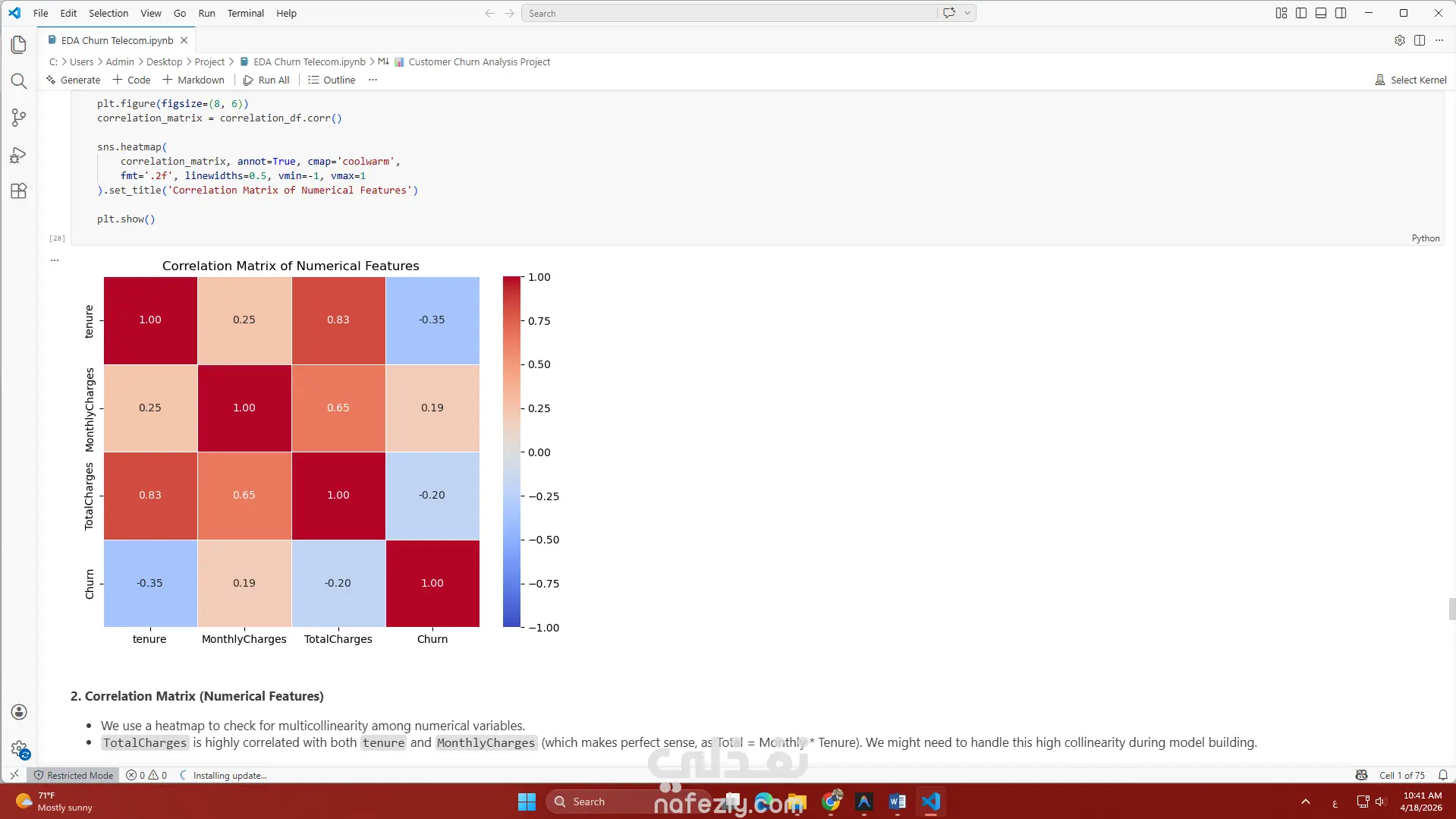
Task: Click Run All in notebook toolbar
Action: pyautogui.click(x=266, y=80)
